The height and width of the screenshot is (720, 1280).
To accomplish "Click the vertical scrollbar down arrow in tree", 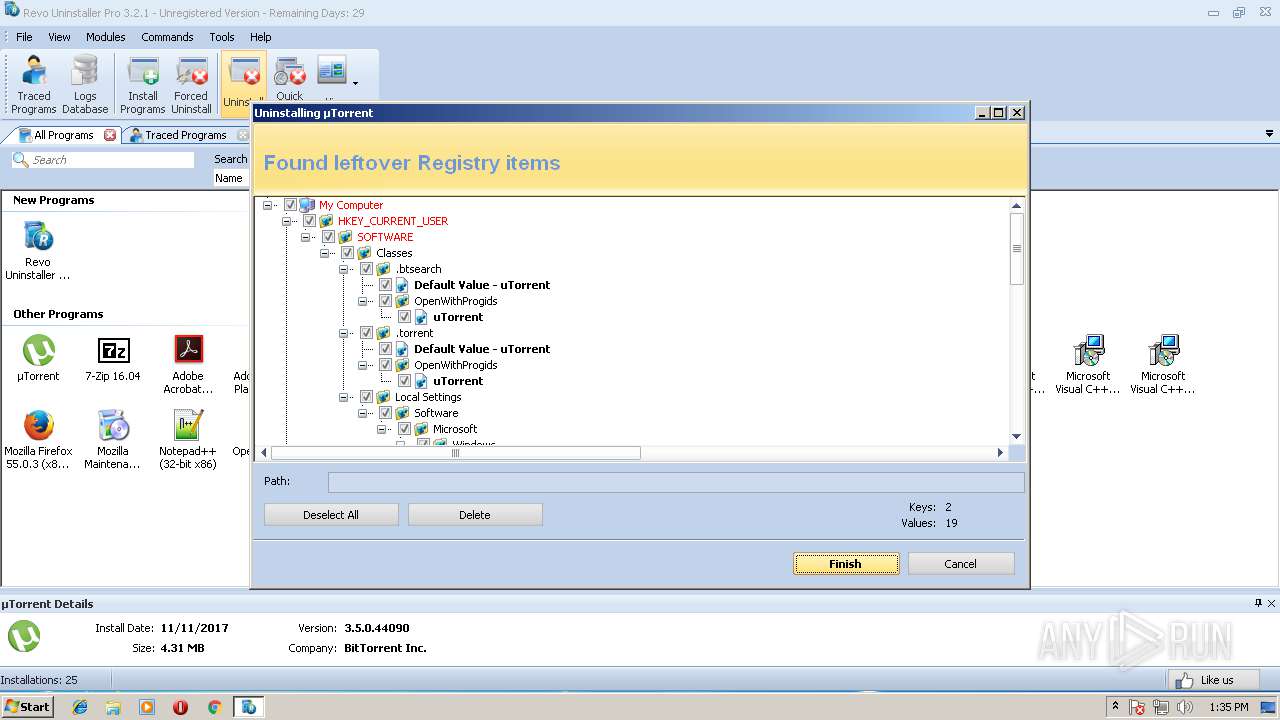I will 1017,437.
